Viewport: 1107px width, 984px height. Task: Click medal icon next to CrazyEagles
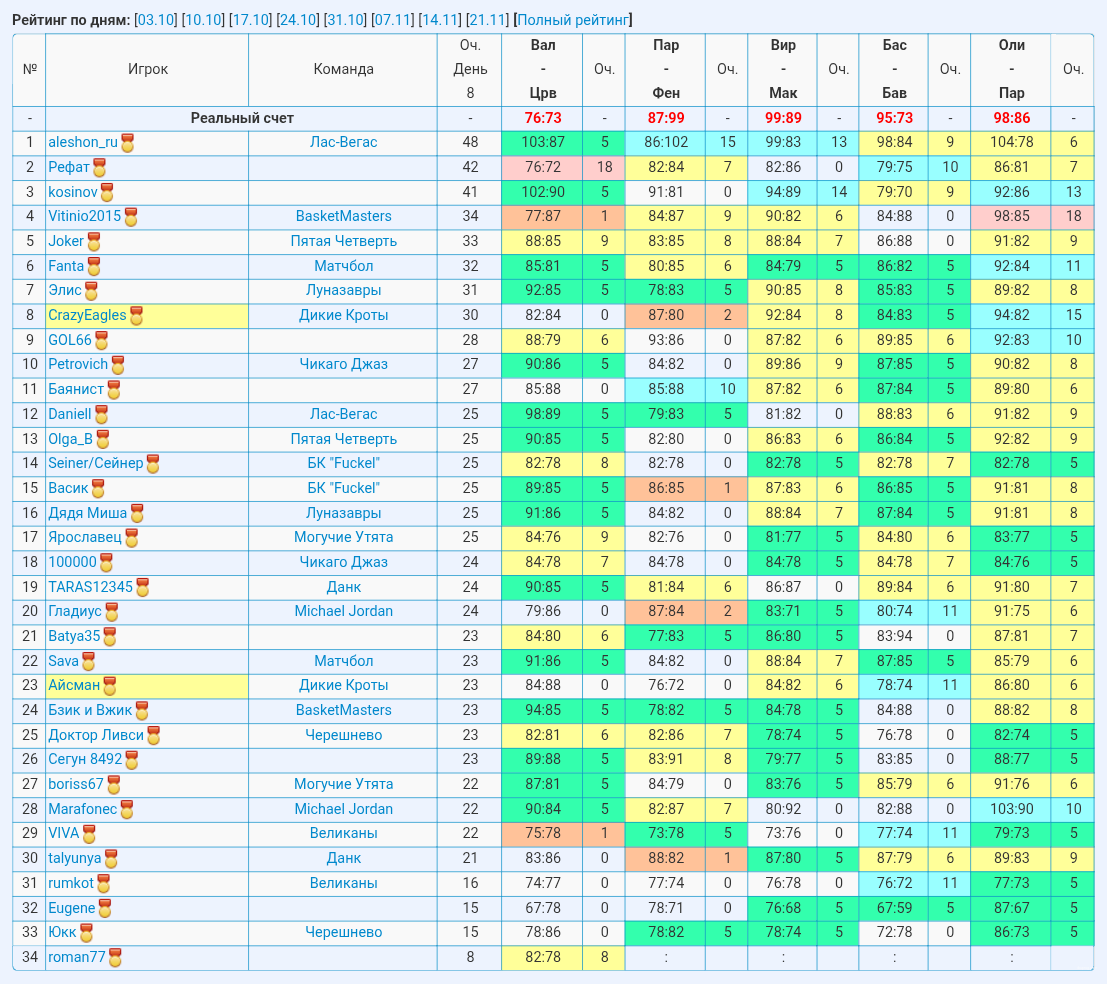136,316
